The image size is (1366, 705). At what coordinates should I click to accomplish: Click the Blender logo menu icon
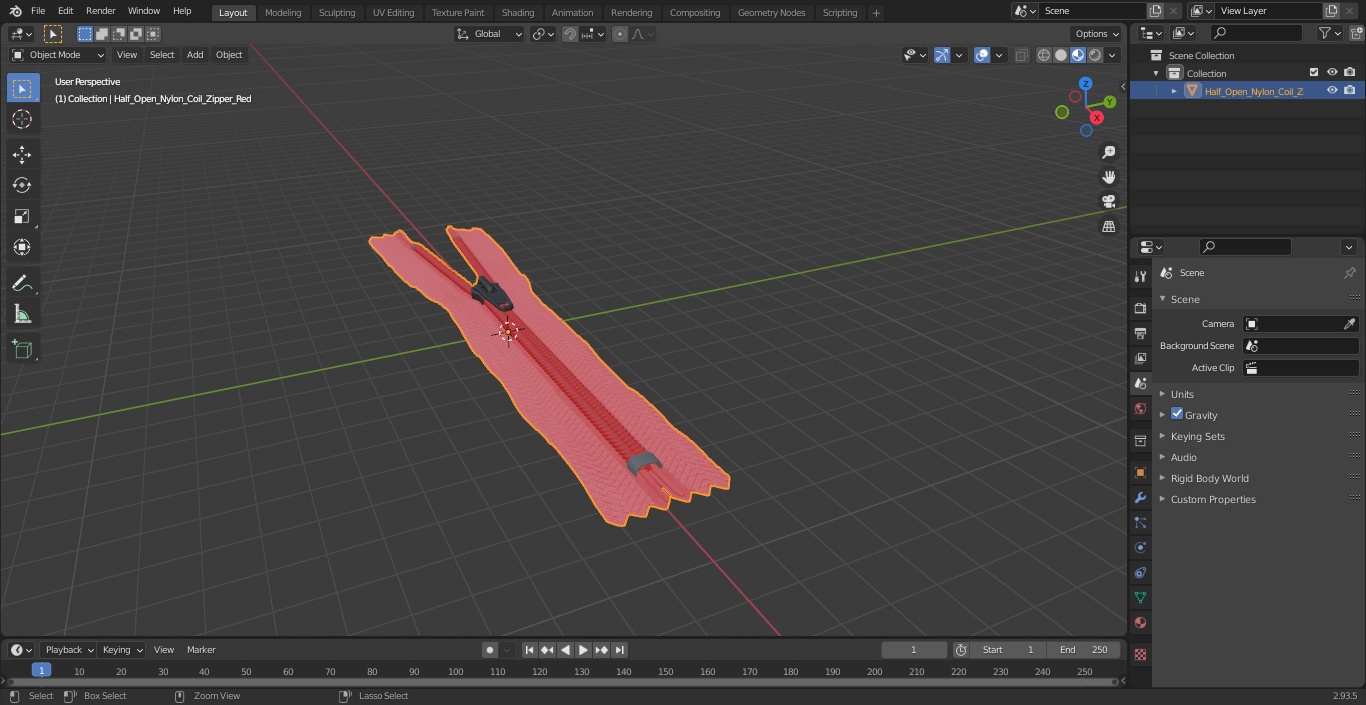[15, 11]
